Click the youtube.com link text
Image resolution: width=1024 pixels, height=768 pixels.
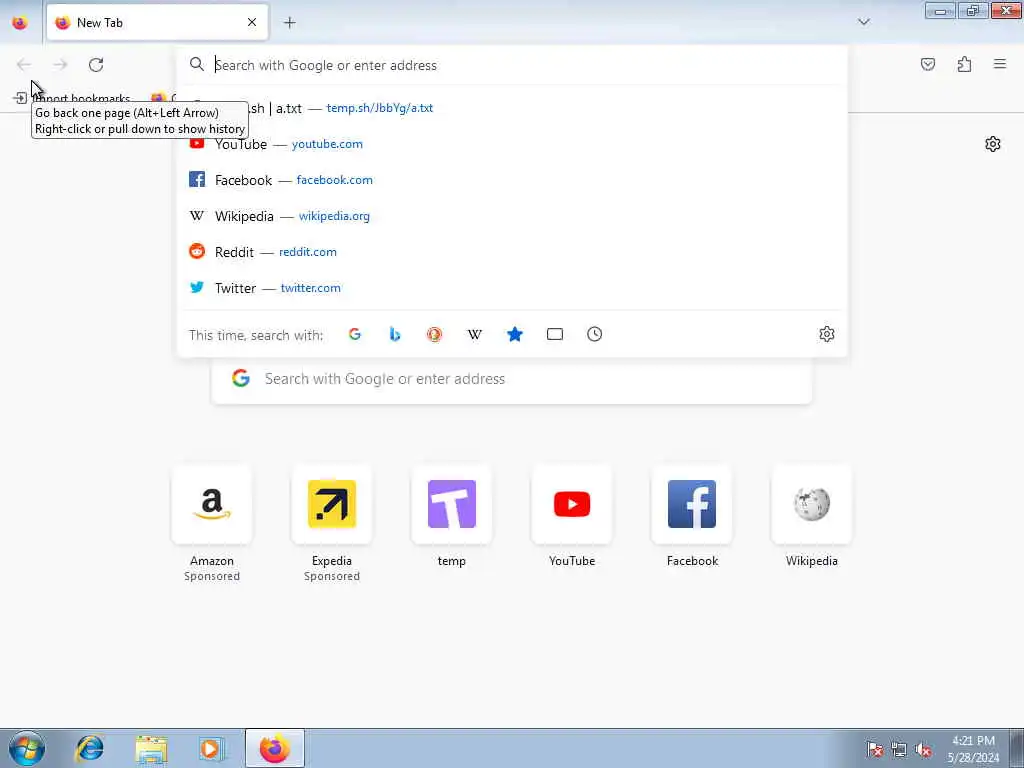coord(327,144)
